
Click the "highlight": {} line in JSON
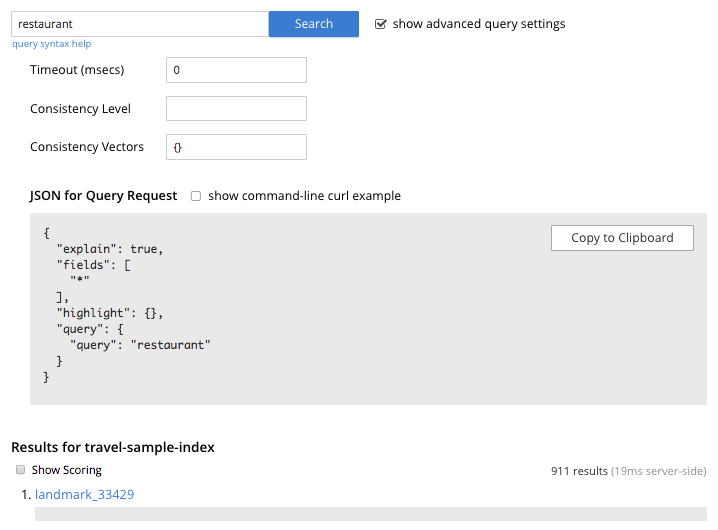110,313
